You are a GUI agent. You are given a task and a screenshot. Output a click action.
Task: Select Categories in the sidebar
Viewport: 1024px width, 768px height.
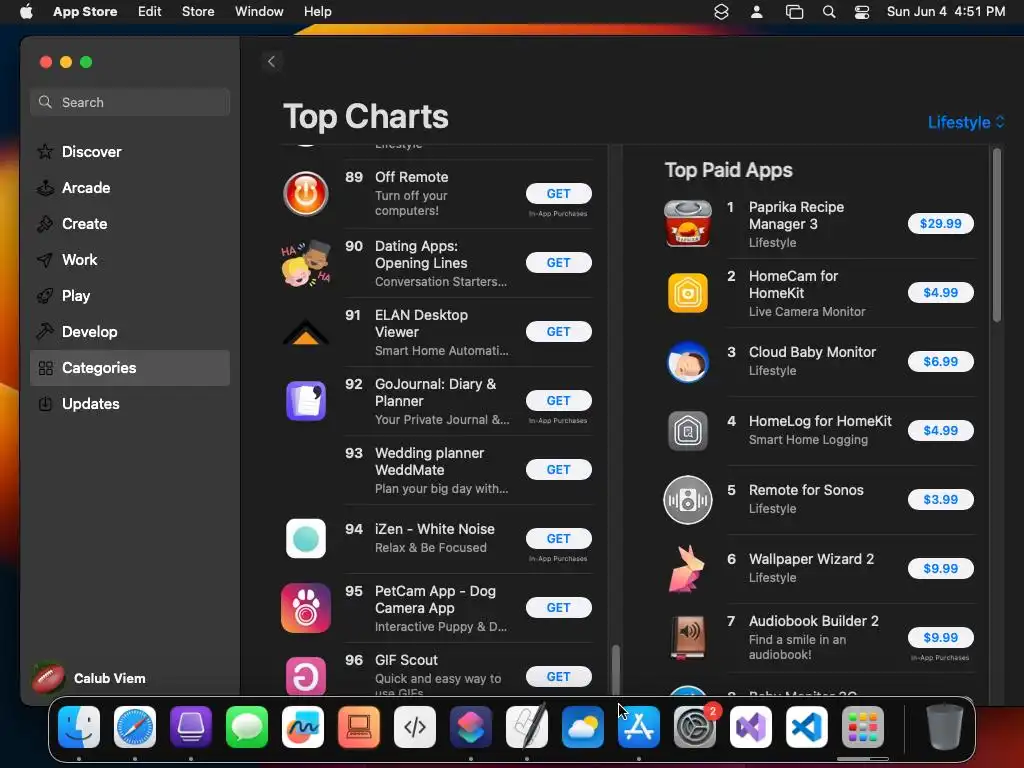130,368
